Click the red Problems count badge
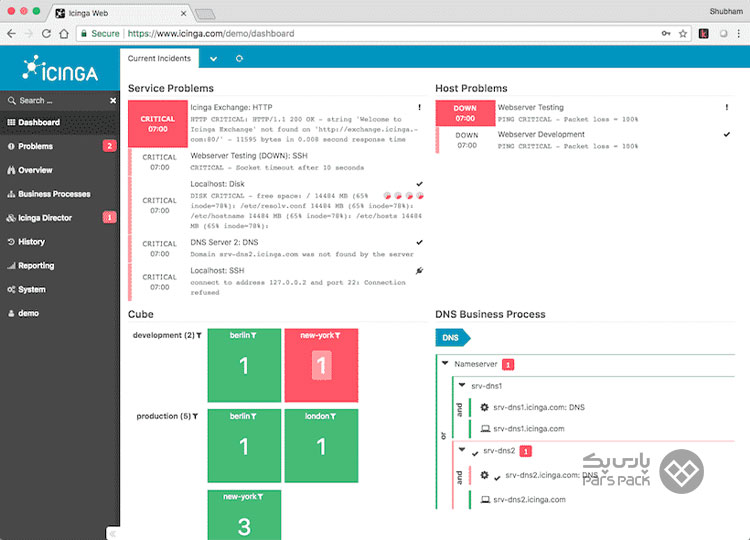 pyautogui.click(x=110, y=146)
